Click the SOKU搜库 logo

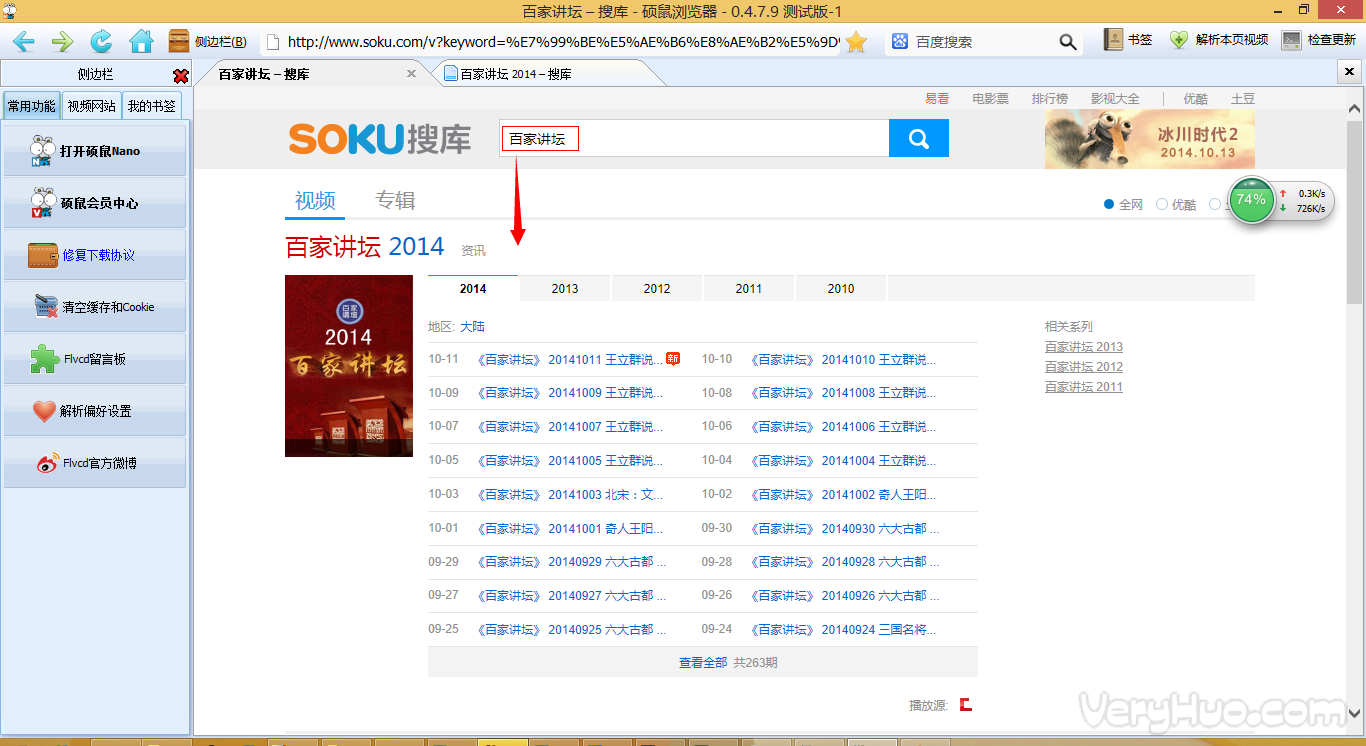tap(380, 139)
